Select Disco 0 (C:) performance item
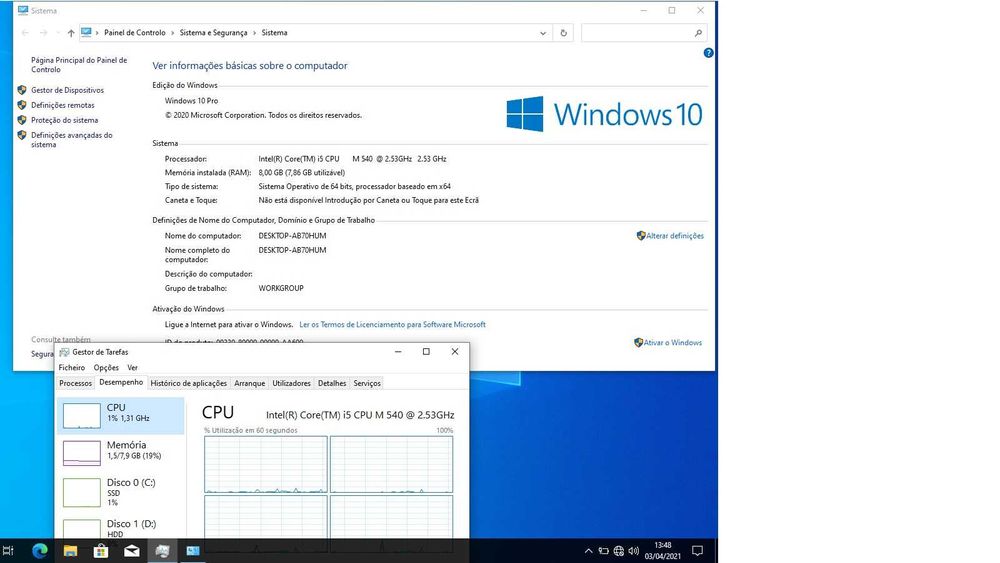This screenshot has height=563, width=1000. 121,492
